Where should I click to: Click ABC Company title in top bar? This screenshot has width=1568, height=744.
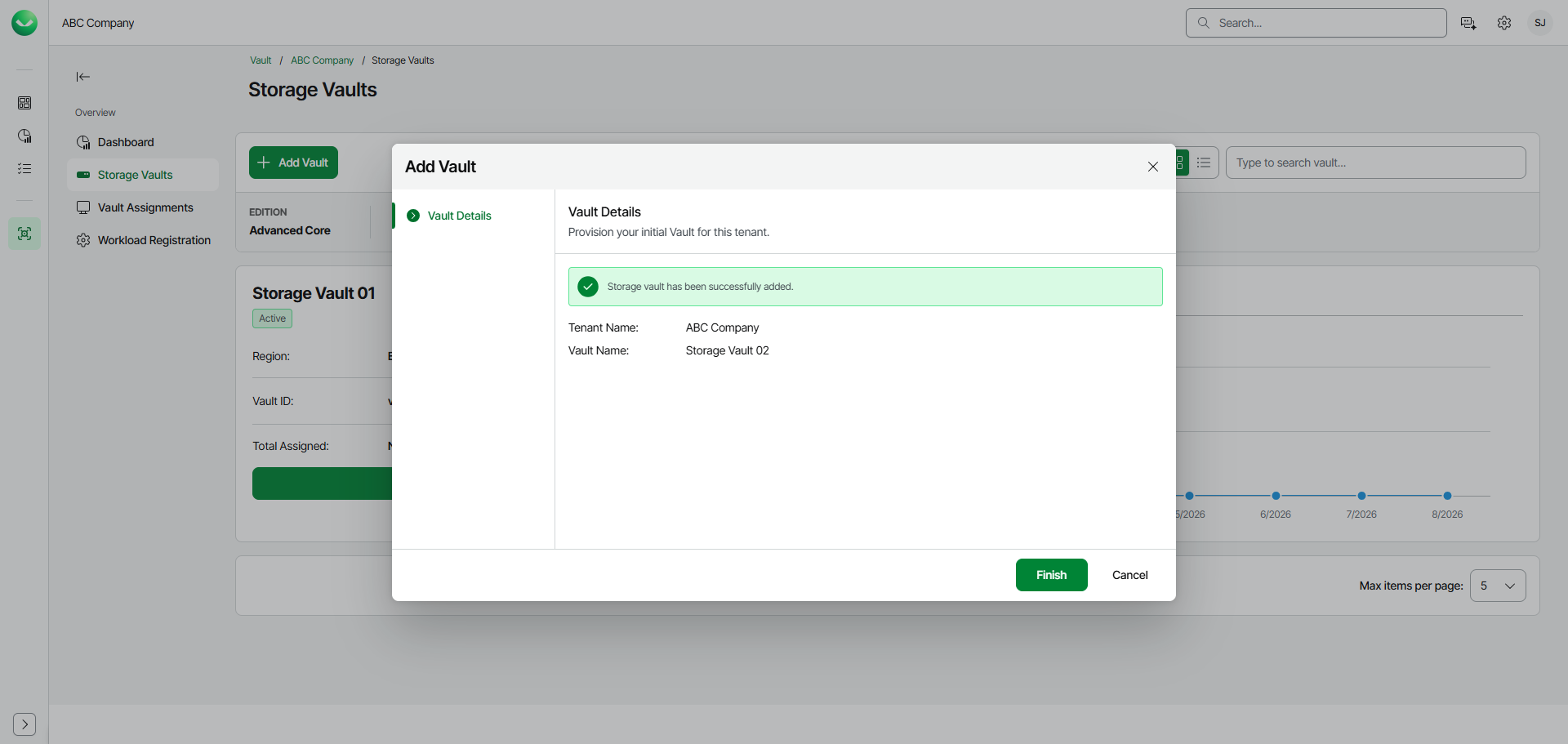[98, 23]
